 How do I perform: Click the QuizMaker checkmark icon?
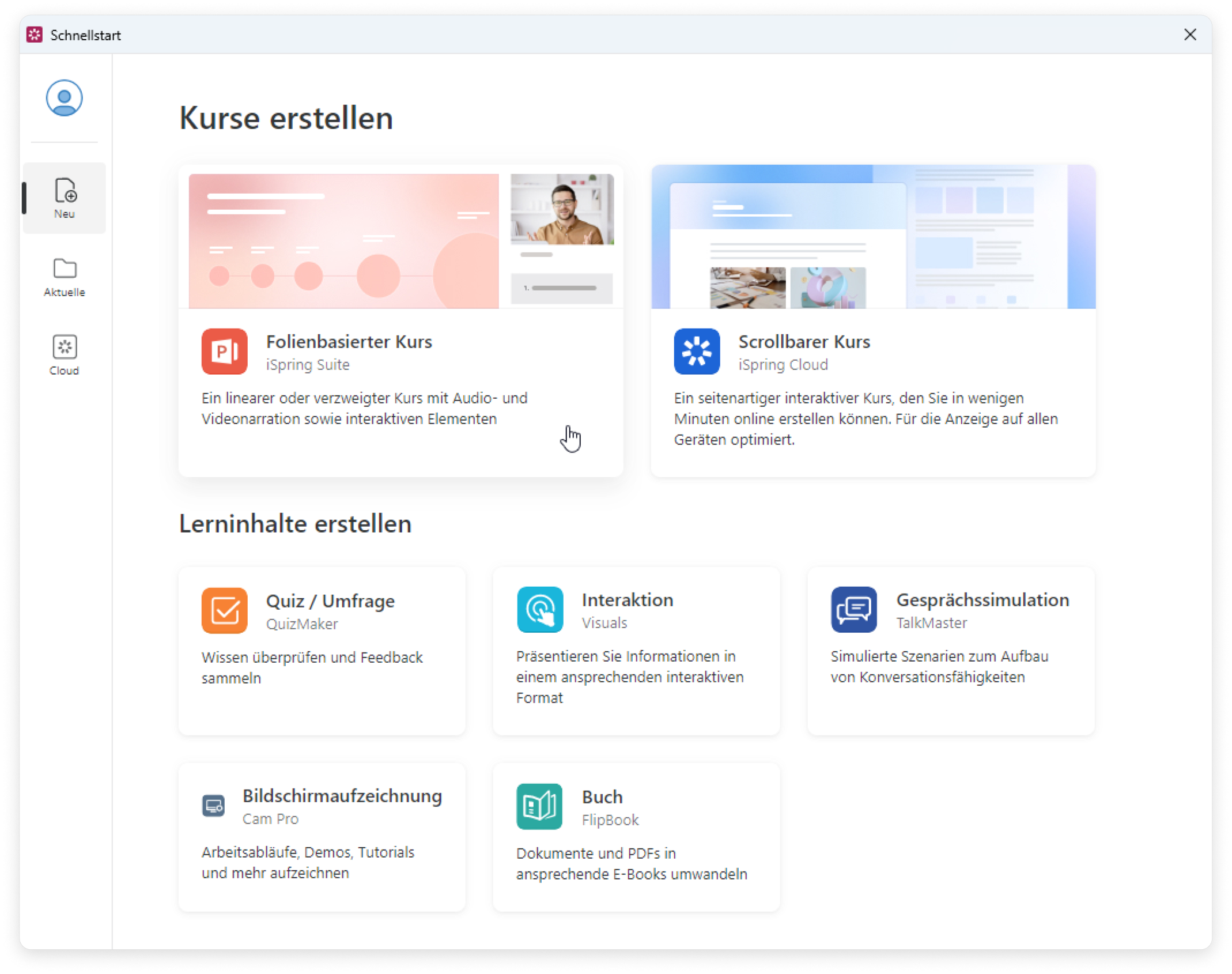pos(224,610)
